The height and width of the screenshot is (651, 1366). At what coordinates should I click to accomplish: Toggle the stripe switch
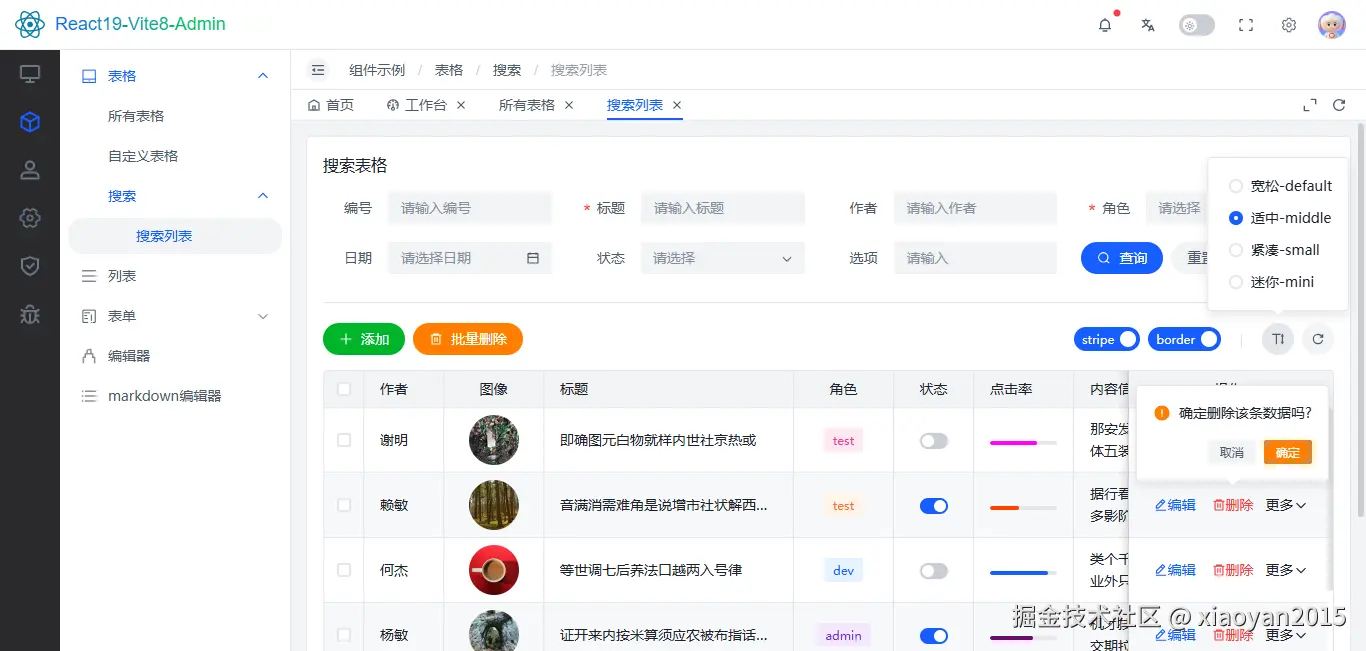click(x=1107, y=339)
